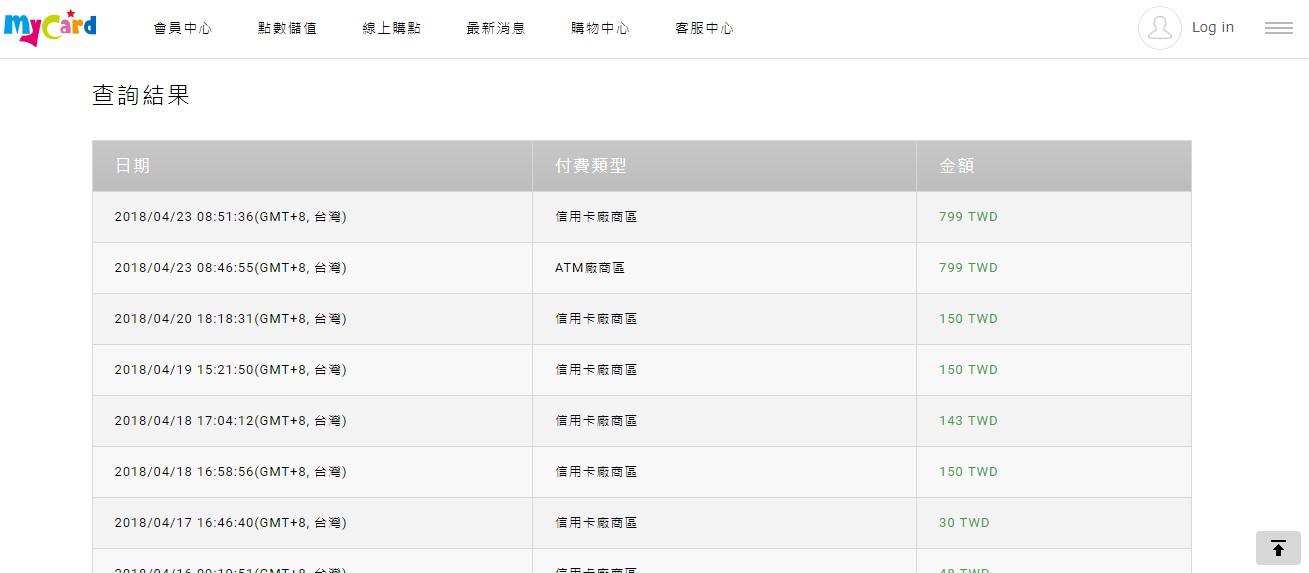Open the 點數儲值 menu
1309x573 pixels.
(287, 29)
